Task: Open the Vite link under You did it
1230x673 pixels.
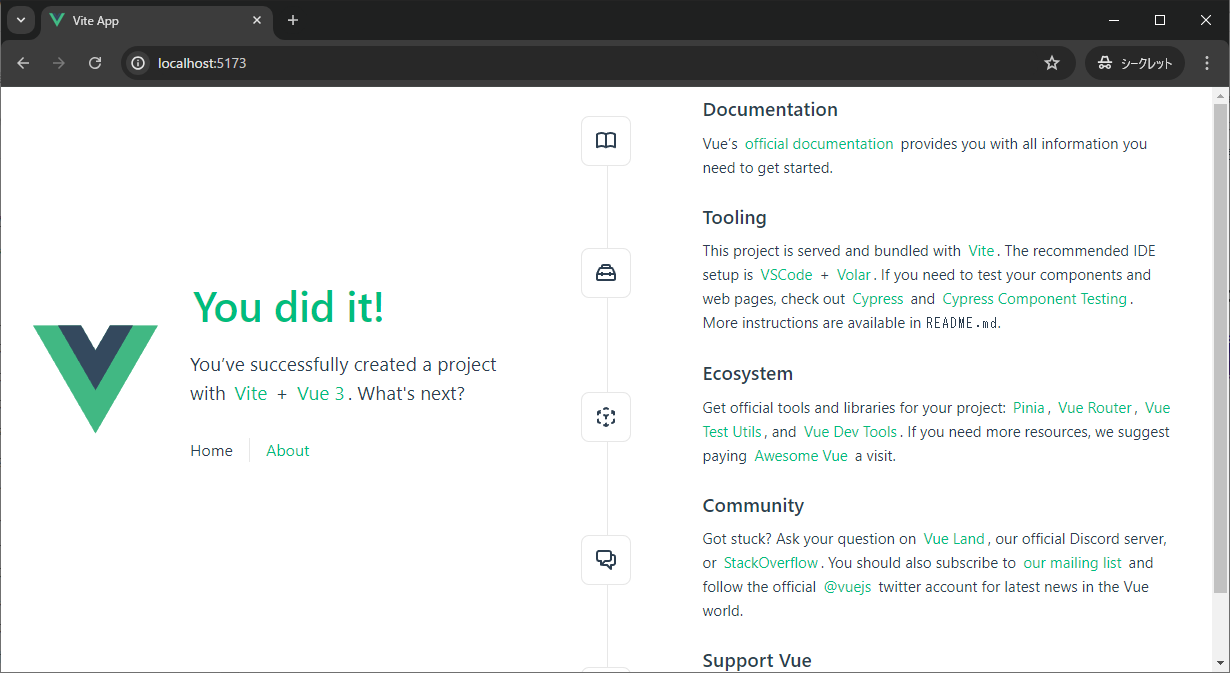Action: (x=251, y=394)
